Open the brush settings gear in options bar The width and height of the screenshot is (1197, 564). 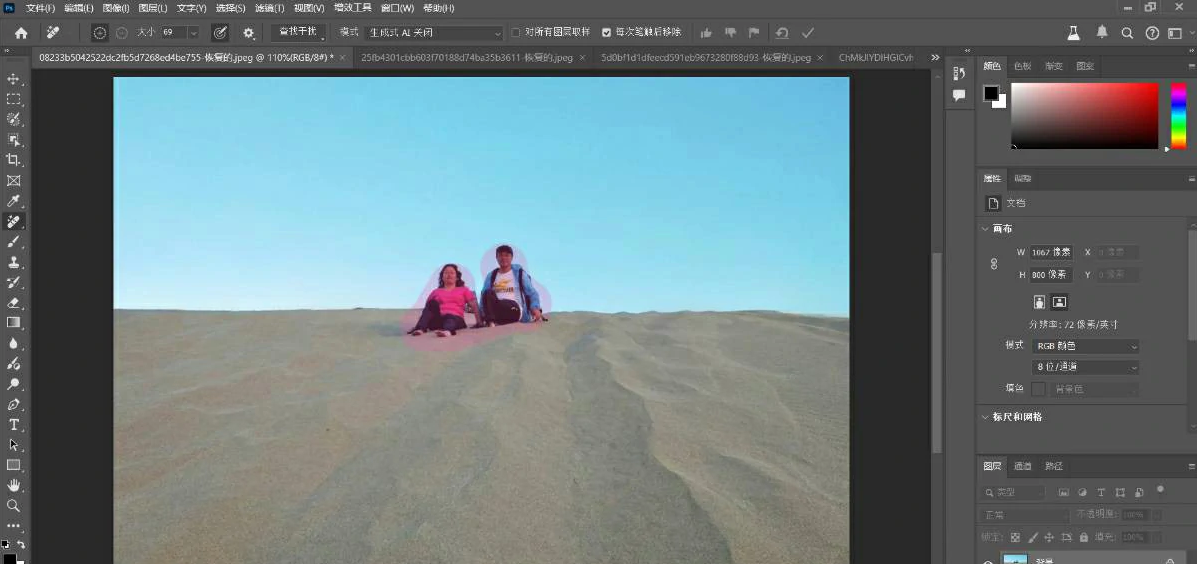point(248,33)
